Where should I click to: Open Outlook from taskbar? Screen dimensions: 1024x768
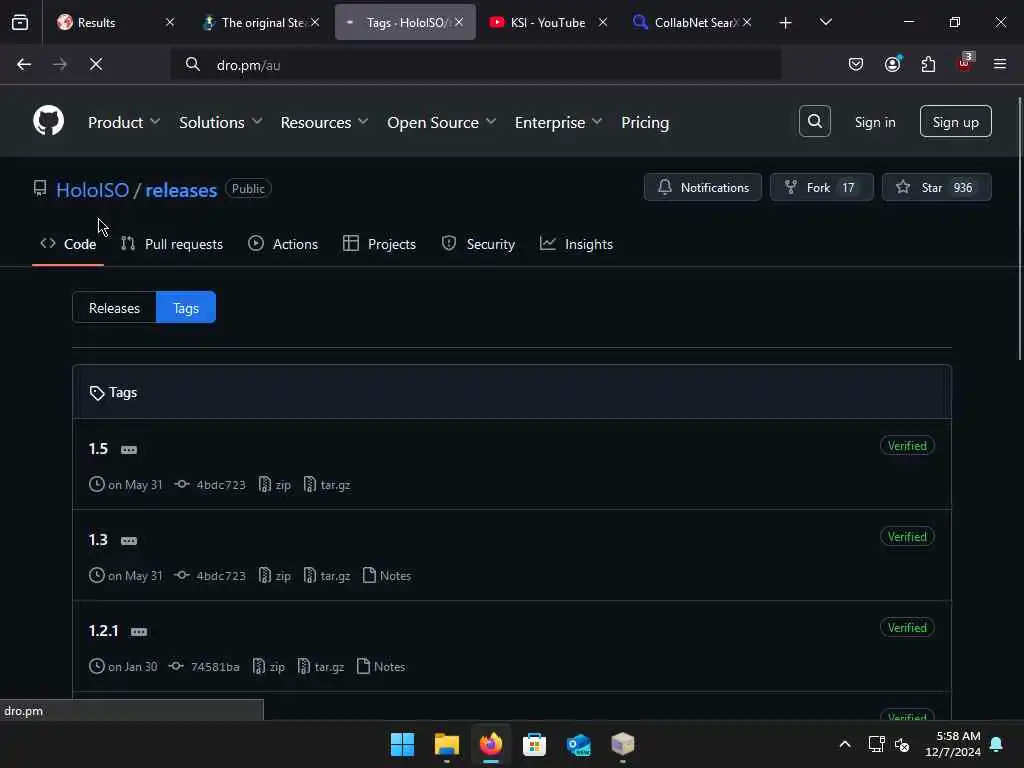579,744
